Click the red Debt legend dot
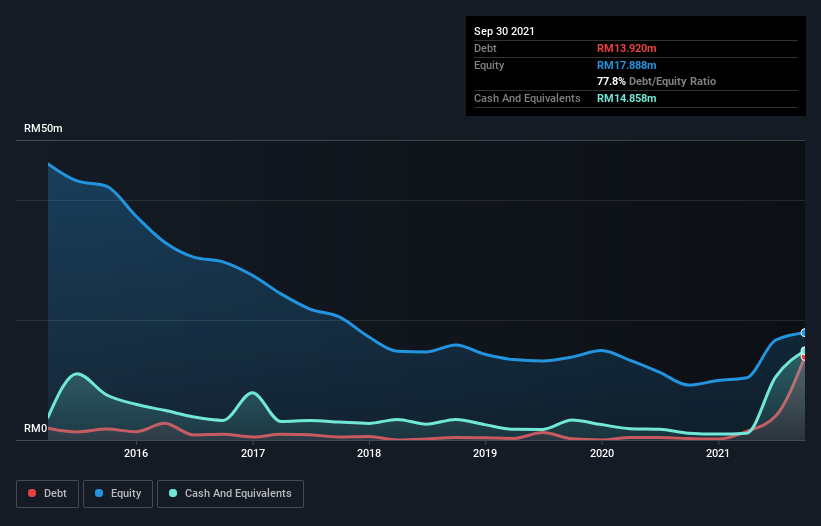The height and width of the screenshot is (526, 821). 32,493
